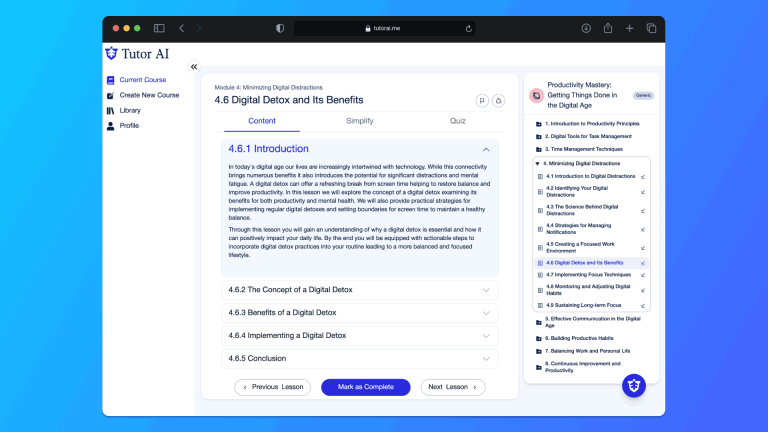
Task: Click the flag icon beside lesson title
Action: pyautogui.click(x=481, y=100)
